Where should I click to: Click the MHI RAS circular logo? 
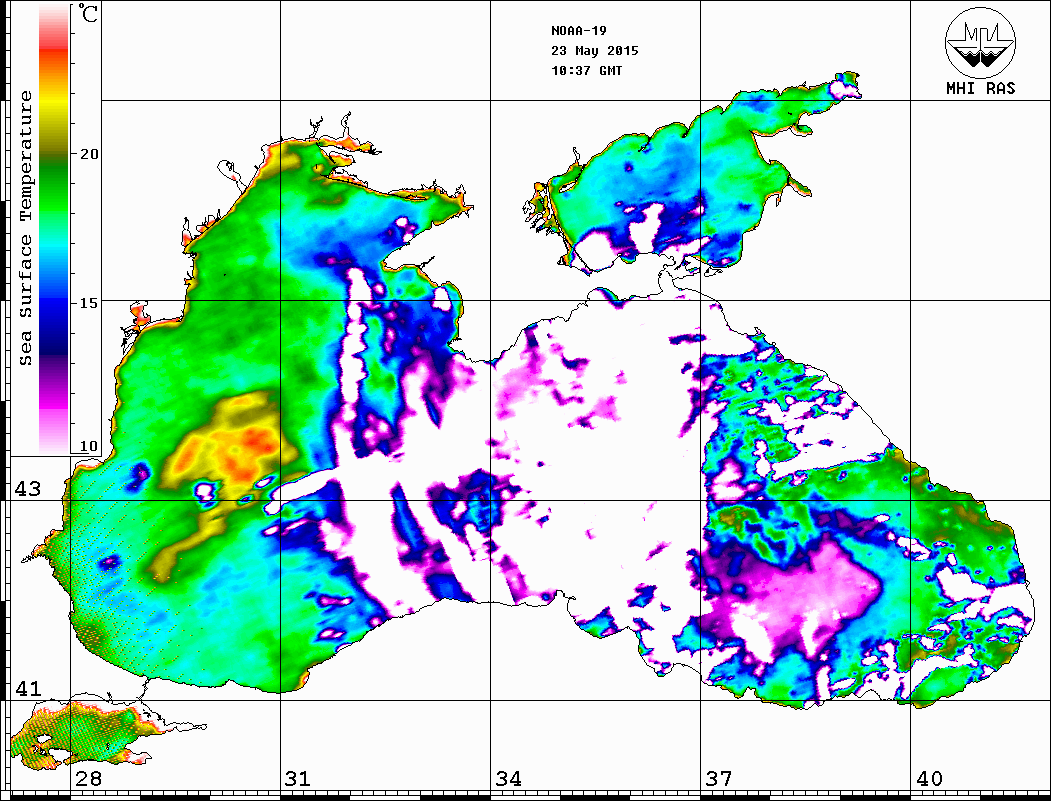980,42
